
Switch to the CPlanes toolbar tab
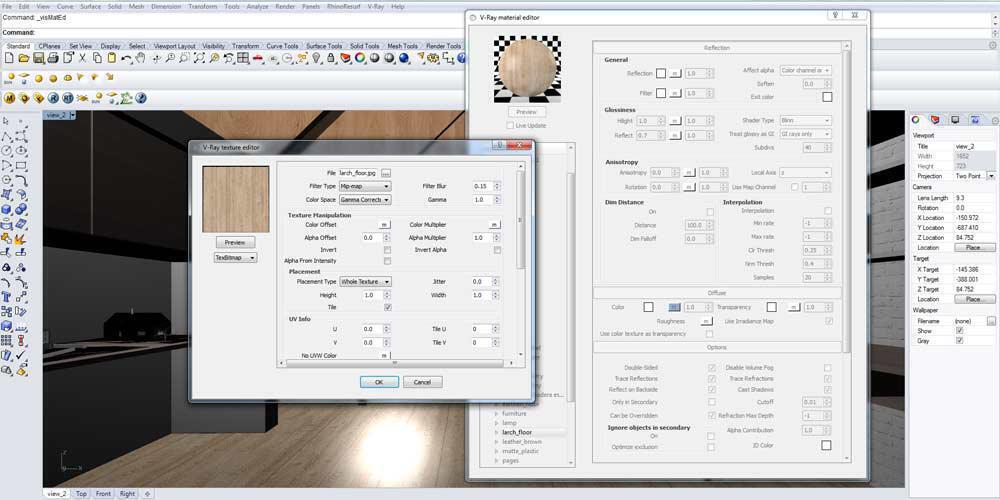point(49,46)
